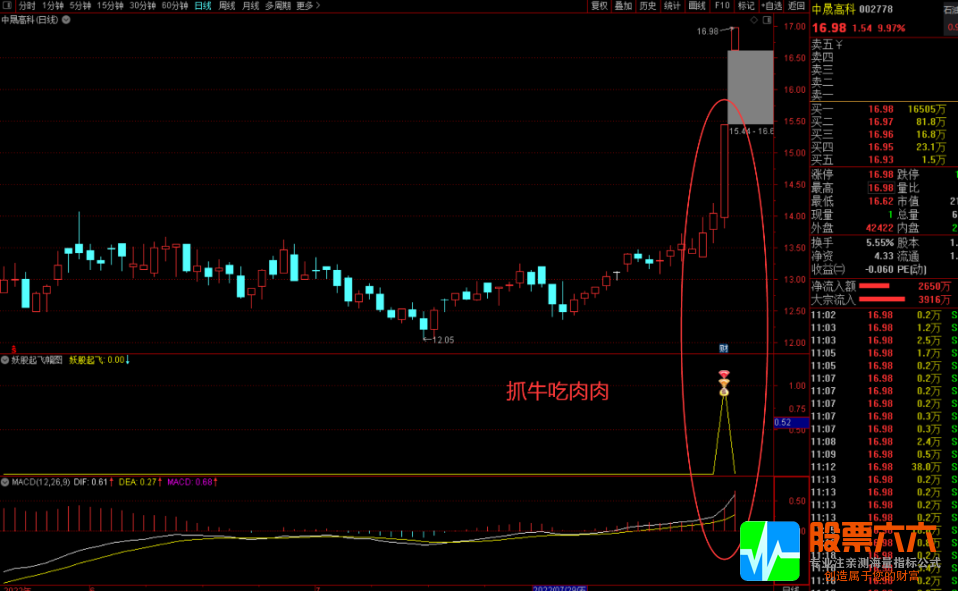Viewport: 958px width, 591px height.
Task: Click the green 股票六六 logo icon
Action: coord(769,550)
